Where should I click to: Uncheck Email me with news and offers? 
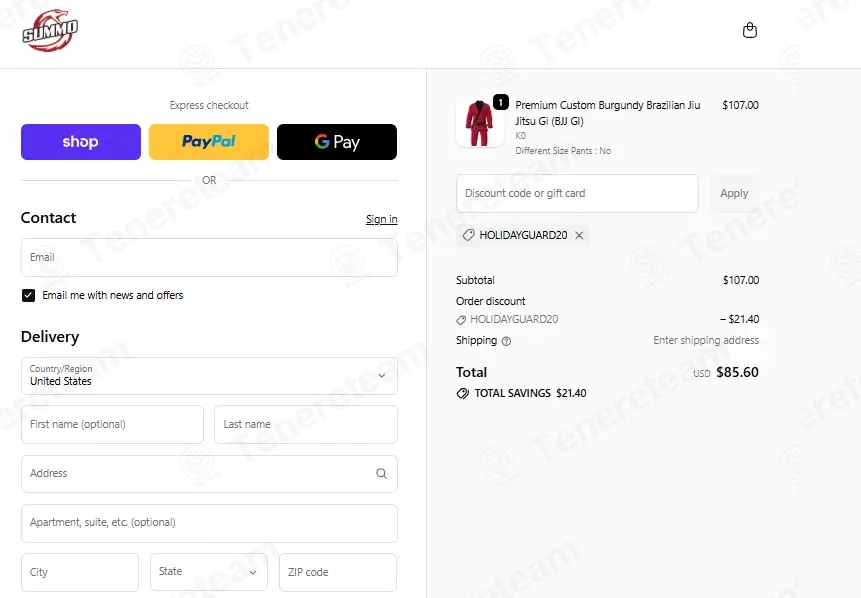28,295
